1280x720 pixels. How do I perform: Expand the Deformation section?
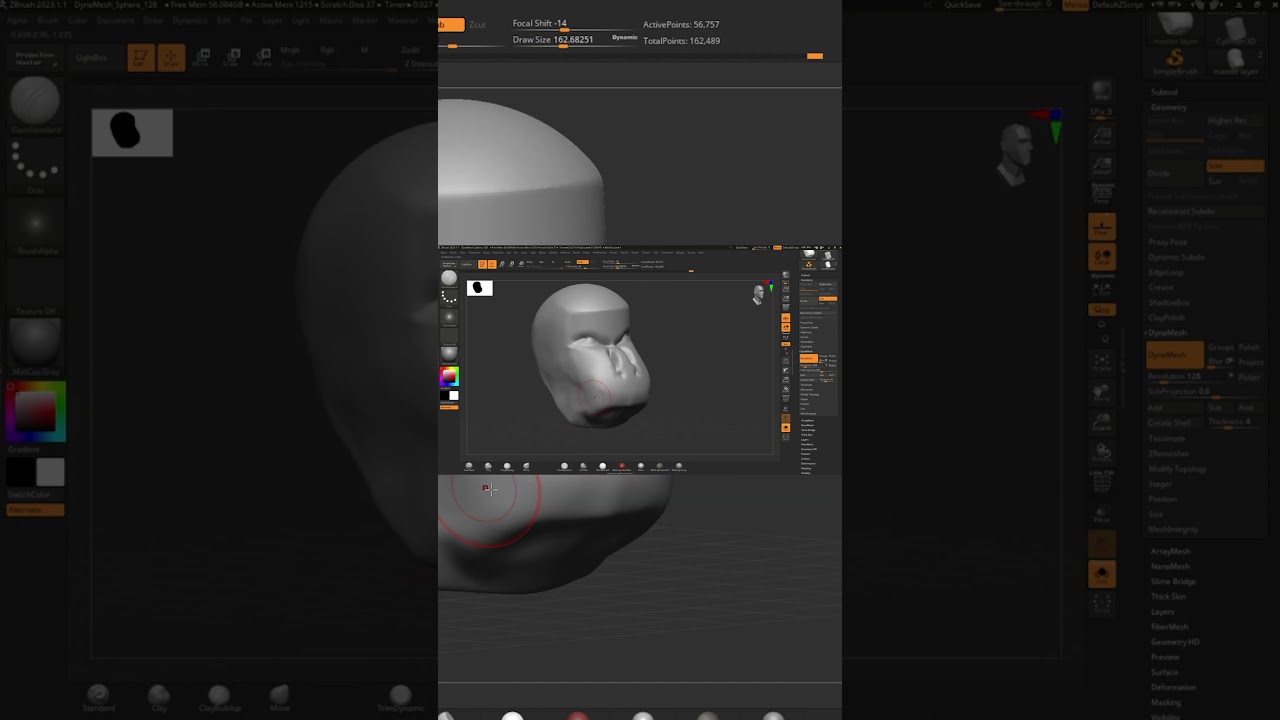[1173, 687]
